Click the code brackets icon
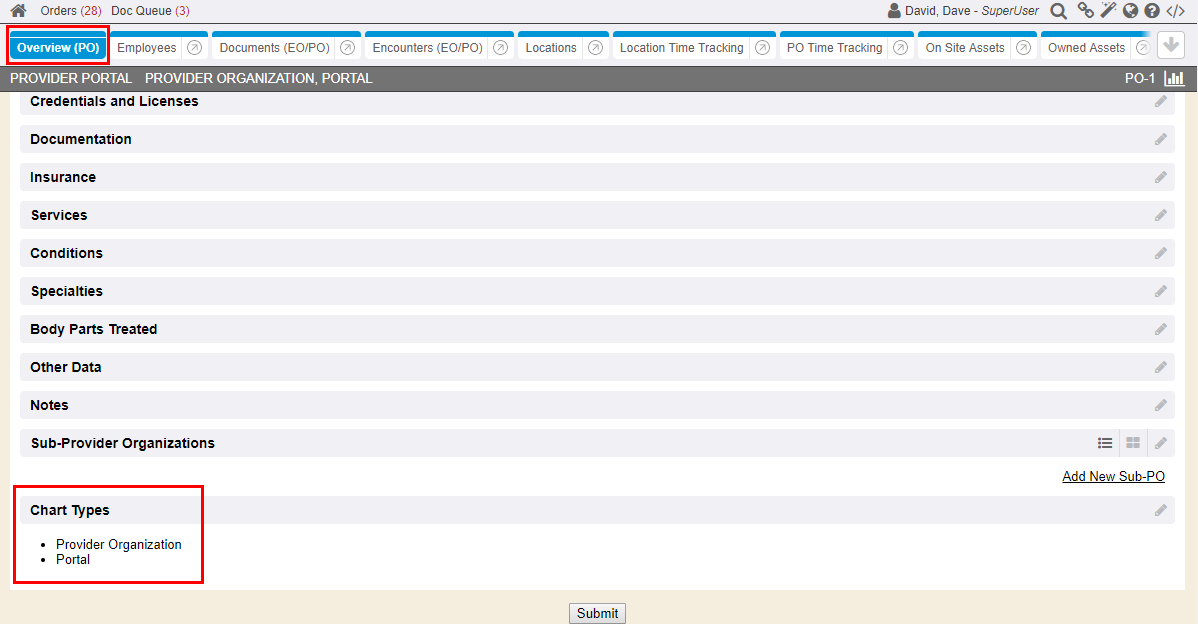 coord(1176,11)
